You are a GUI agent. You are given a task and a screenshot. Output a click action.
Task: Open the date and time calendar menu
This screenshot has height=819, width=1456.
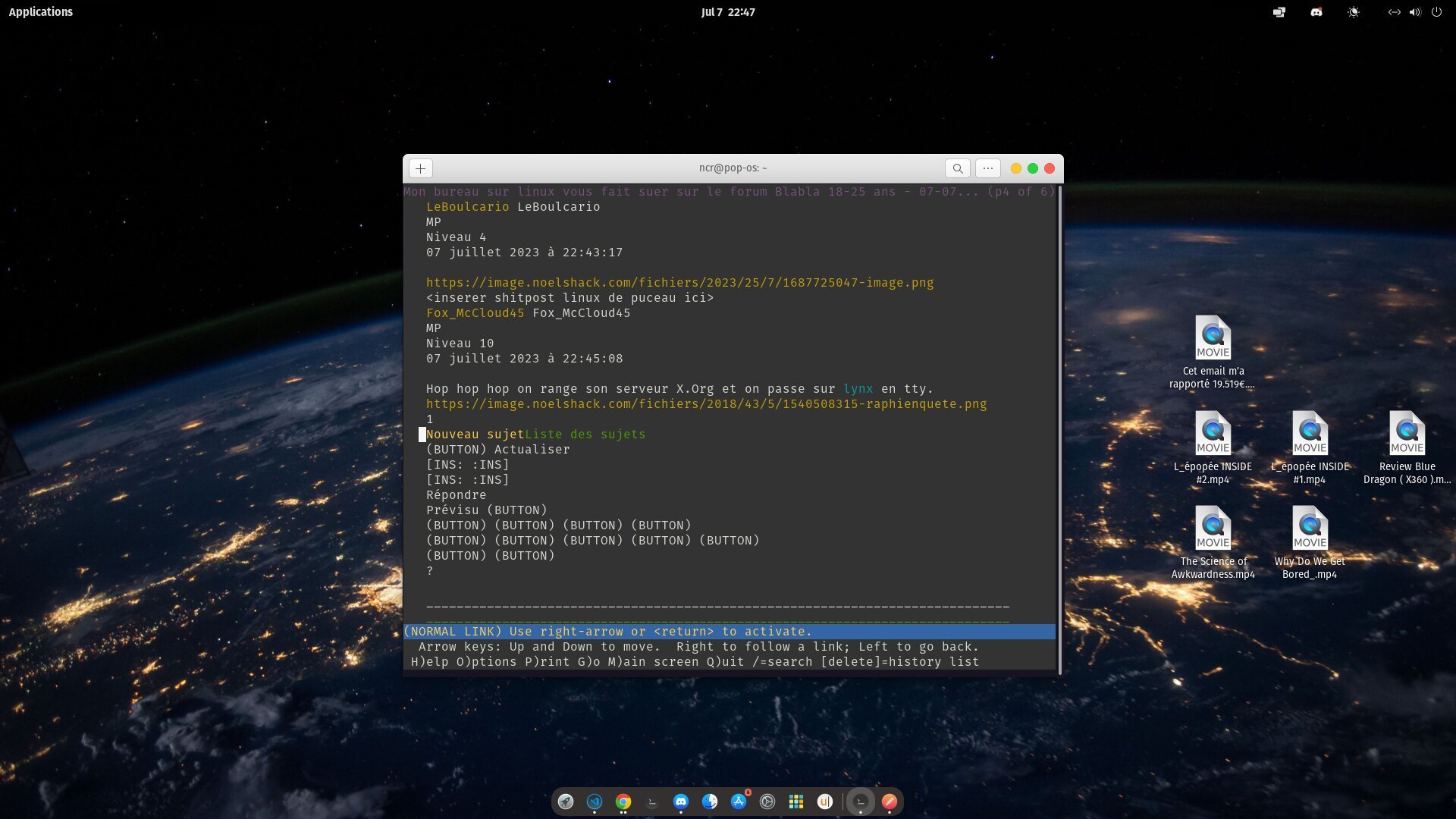coord(728,12)
